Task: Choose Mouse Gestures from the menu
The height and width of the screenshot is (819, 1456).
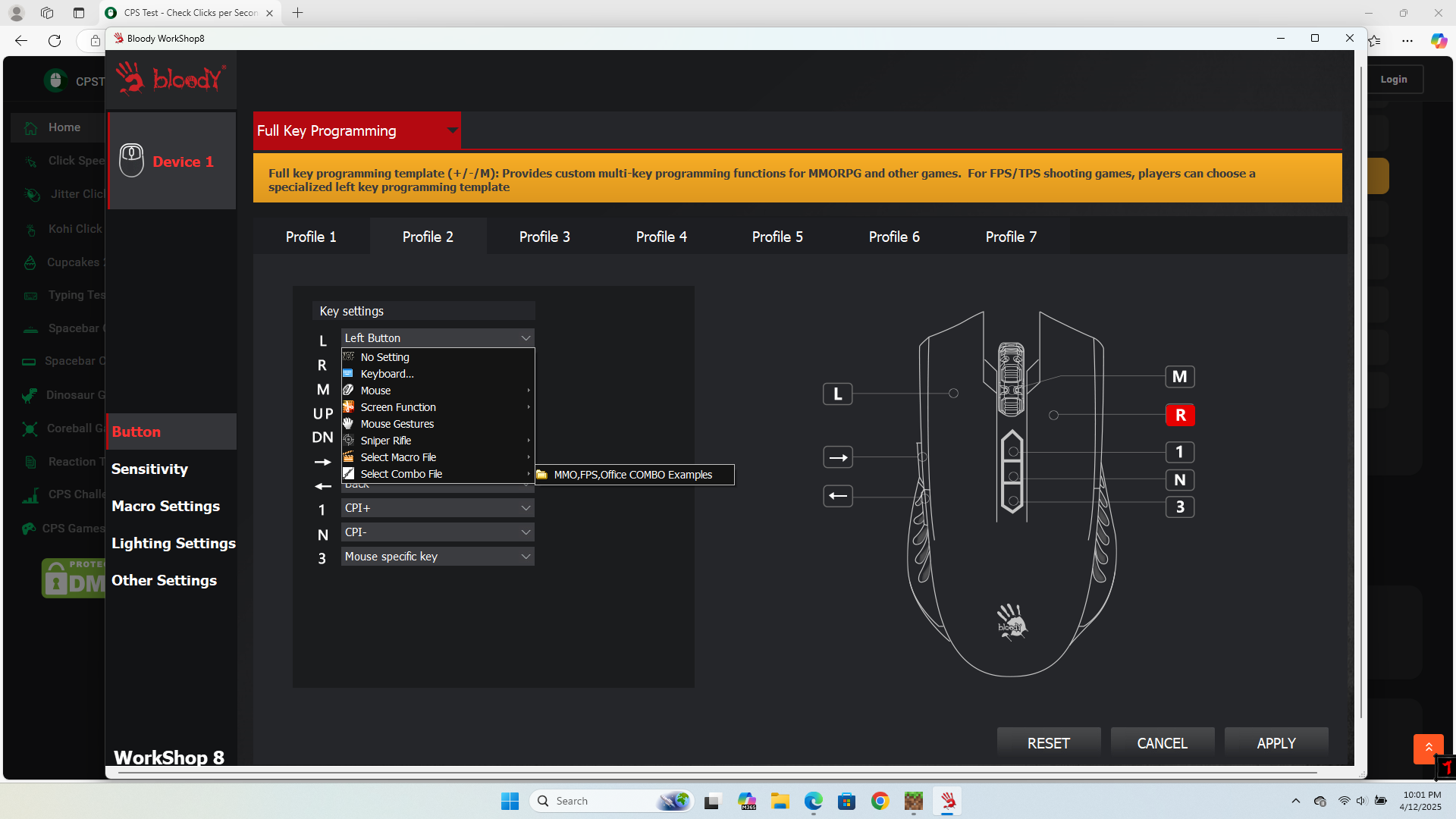Action: coord(438,424)
